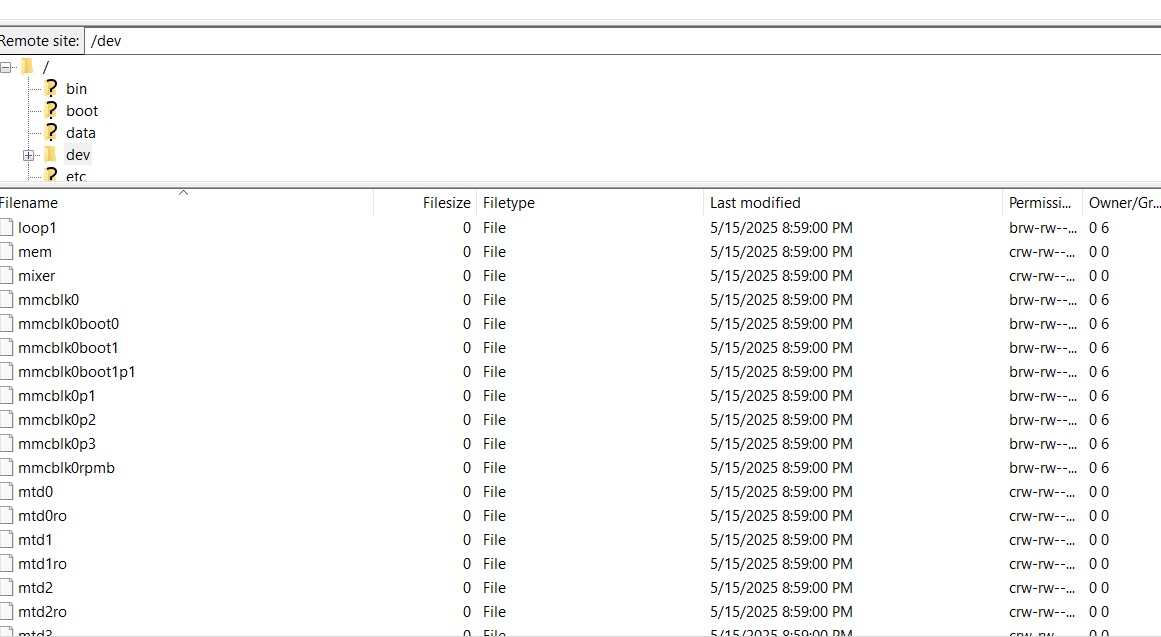This screenshot has width=1161, height=637.
Task: Click the mmcblk0p1 file icon
Action: 7,396
